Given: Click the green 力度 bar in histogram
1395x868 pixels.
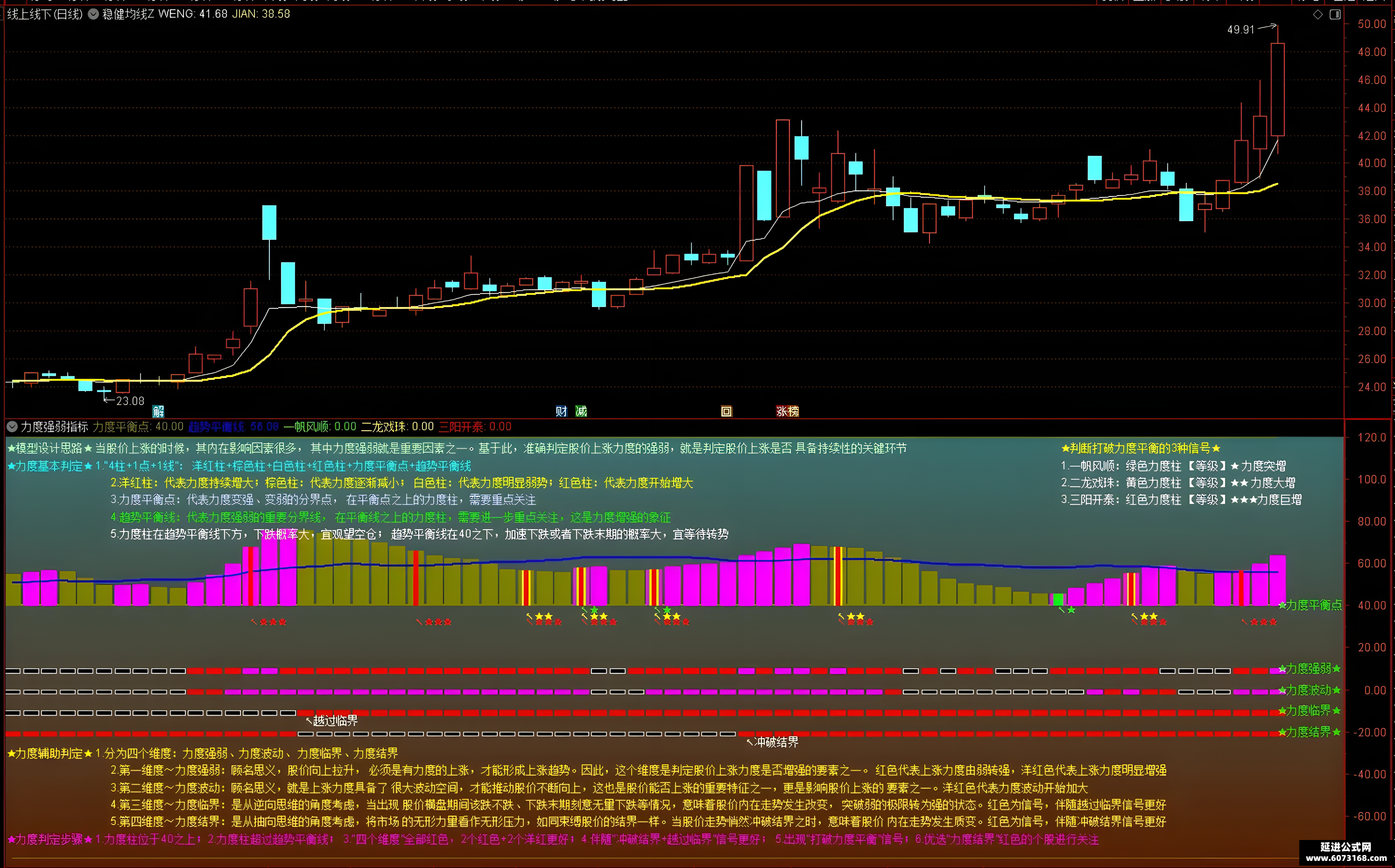Looking at the screenshot, I should [1057, 599].
